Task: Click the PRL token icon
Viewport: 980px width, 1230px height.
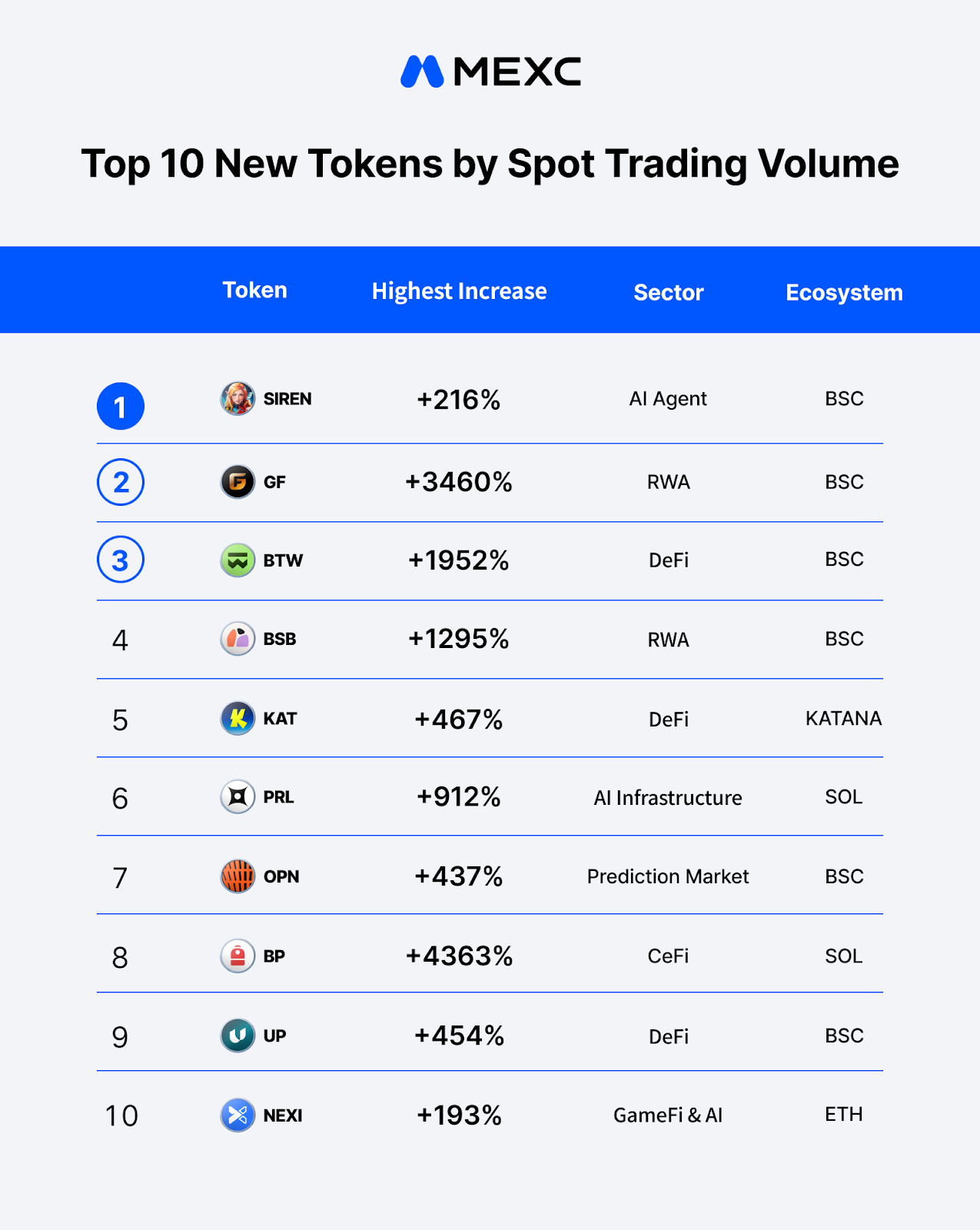Action: (238, 797)
